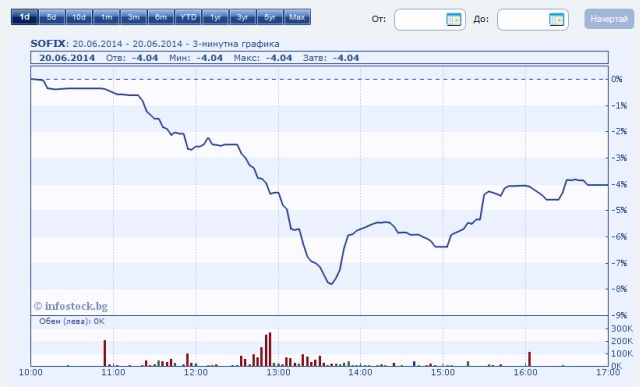Show the YTD chart range
640x387 pixels.
(x=188, y=17)
